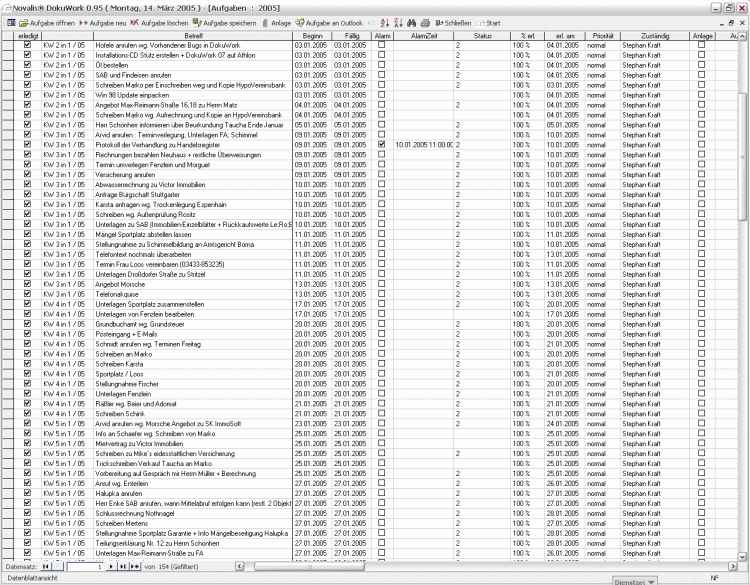Save task via Aufgabe speichern
Screen dimensions: 750x585
coord(226,21)
